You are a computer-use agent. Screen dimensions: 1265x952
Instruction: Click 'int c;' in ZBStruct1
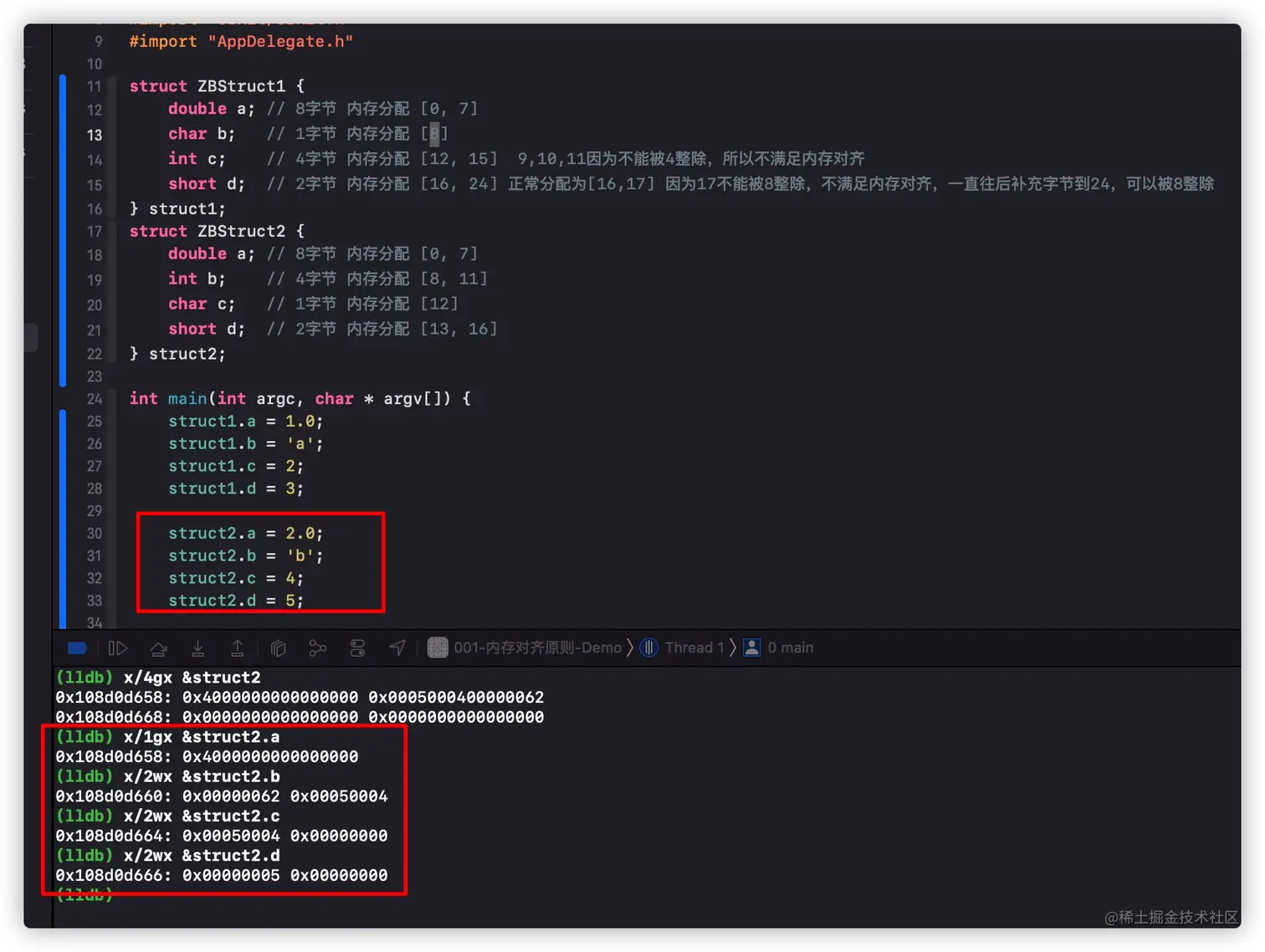[x=197, y=159]
